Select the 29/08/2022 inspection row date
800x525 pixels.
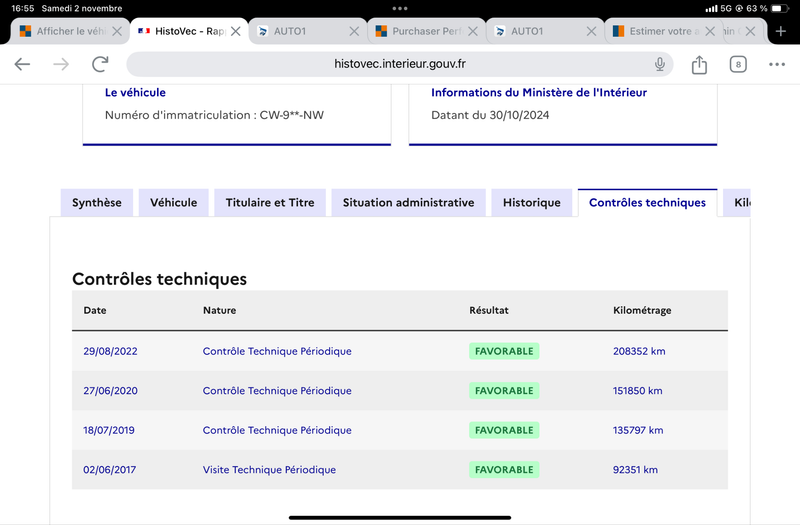(110, 351)
